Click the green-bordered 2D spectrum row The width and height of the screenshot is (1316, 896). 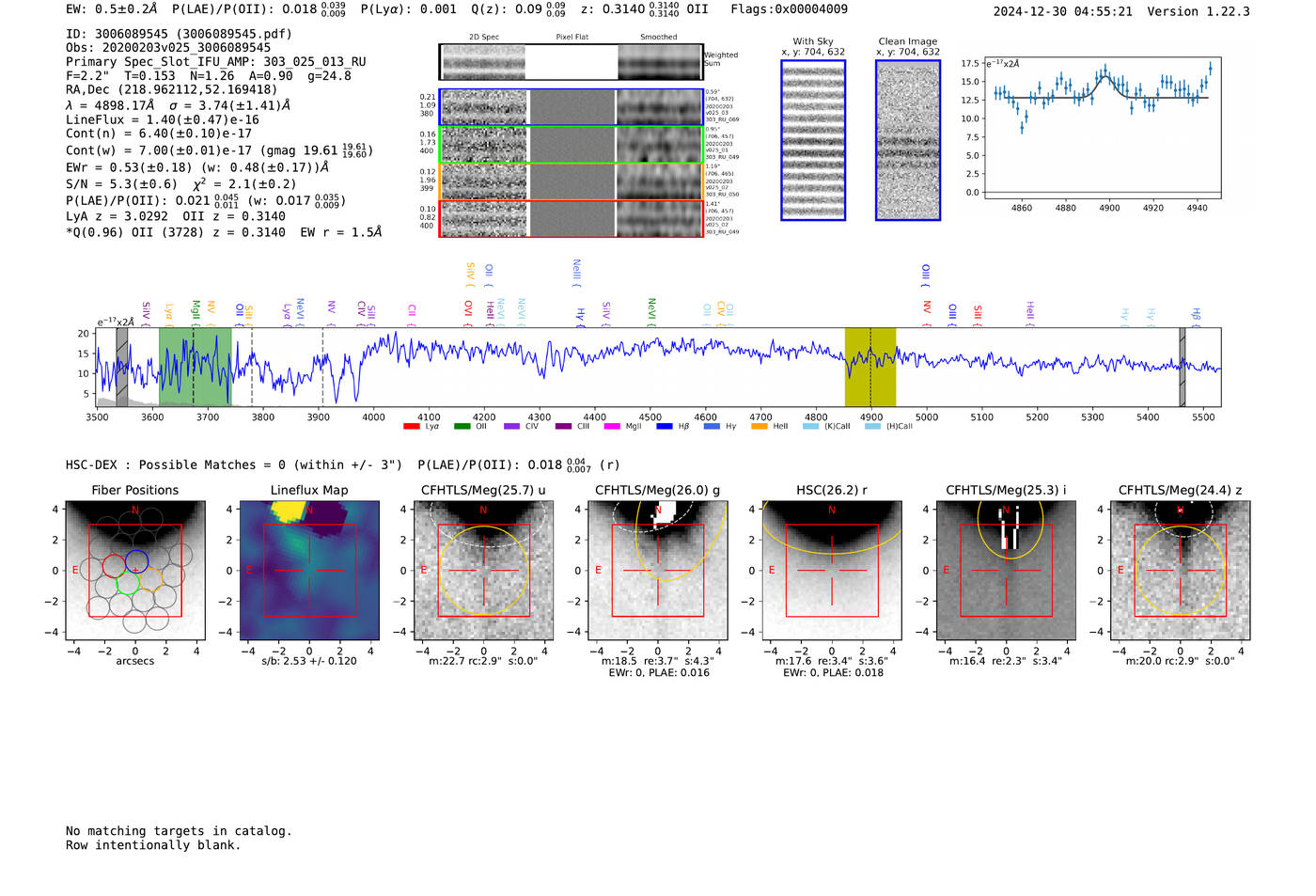pos(572,145)
